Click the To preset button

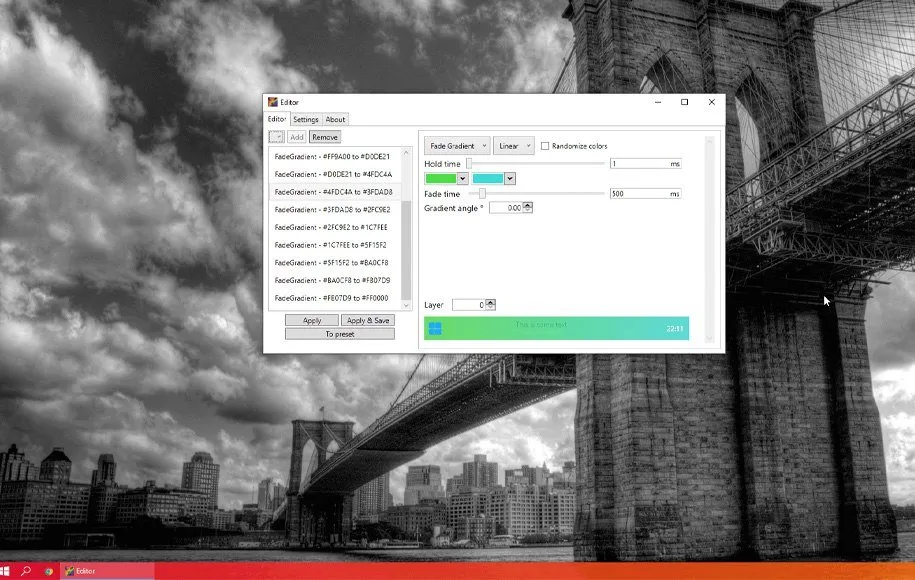pyautogui.click(x=339, y=334)
